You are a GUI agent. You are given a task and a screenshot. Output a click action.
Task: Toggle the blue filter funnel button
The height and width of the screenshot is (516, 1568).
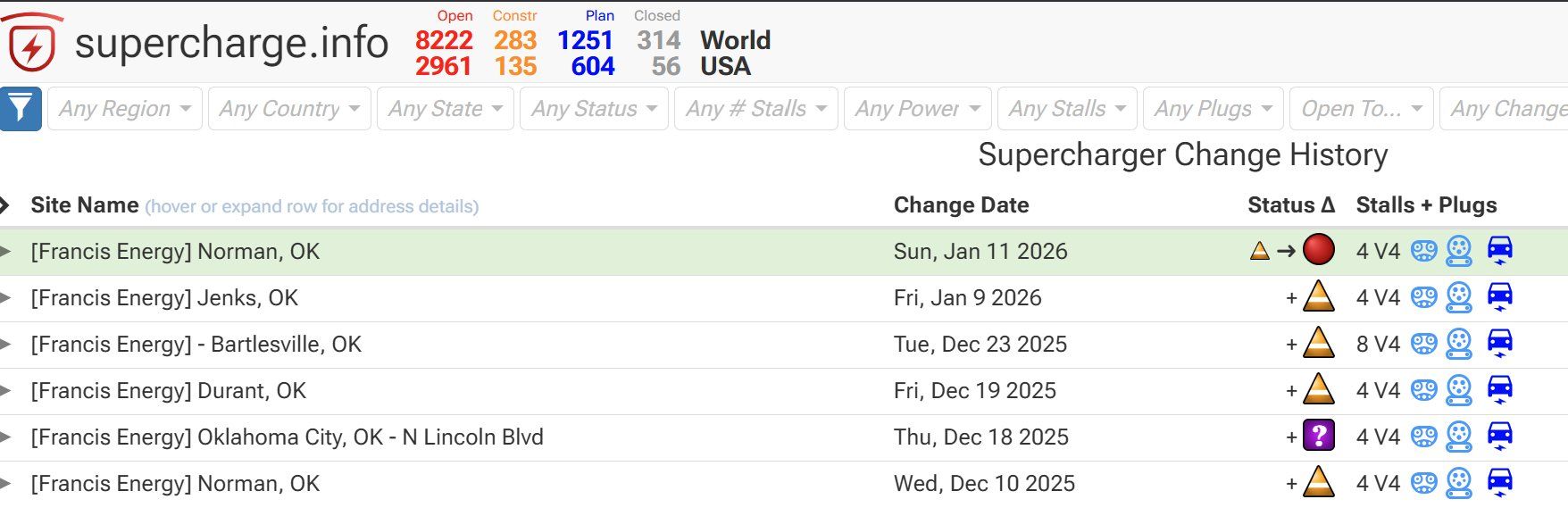21,109
